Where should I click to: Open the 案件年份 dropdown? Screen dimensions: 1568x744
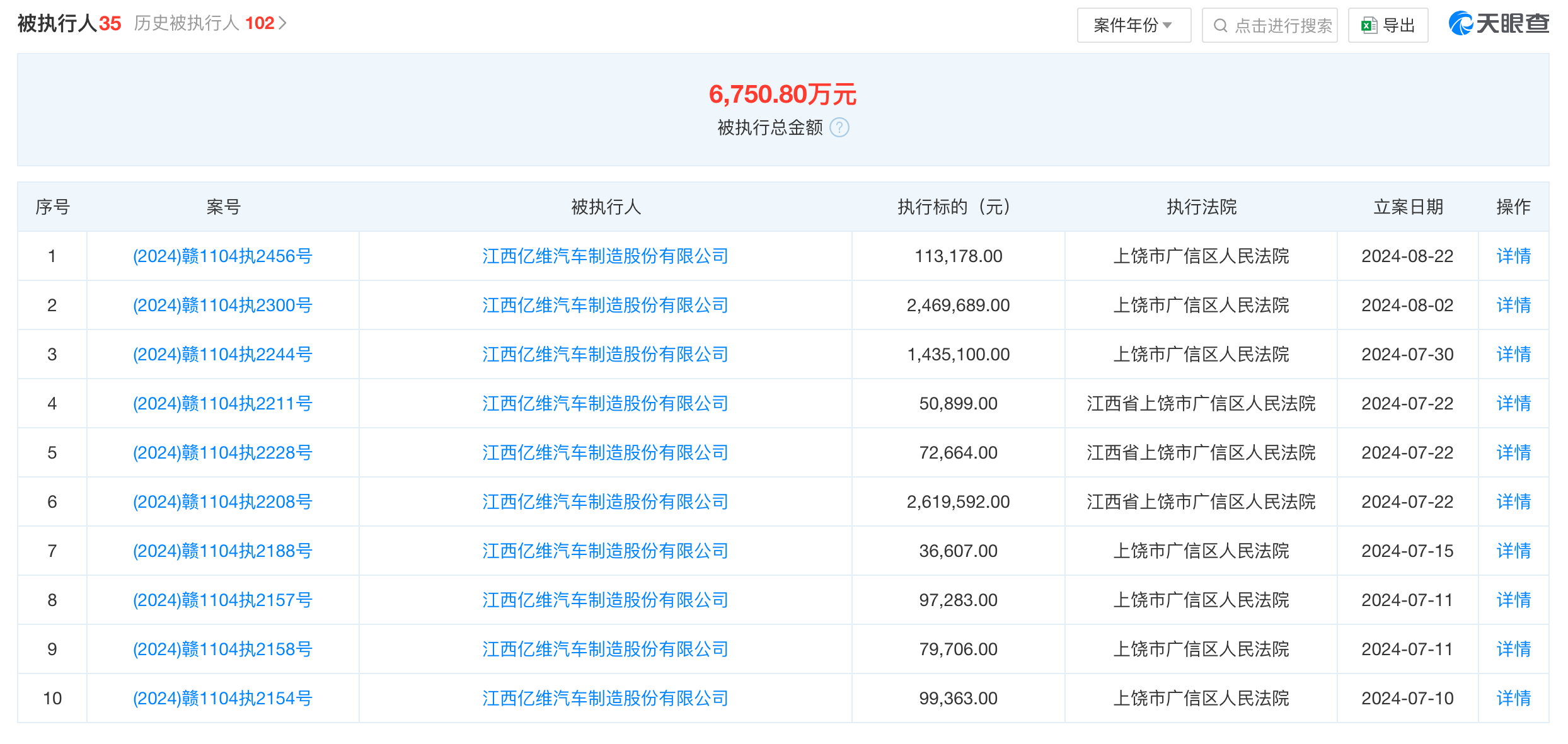coord(1133,26)
